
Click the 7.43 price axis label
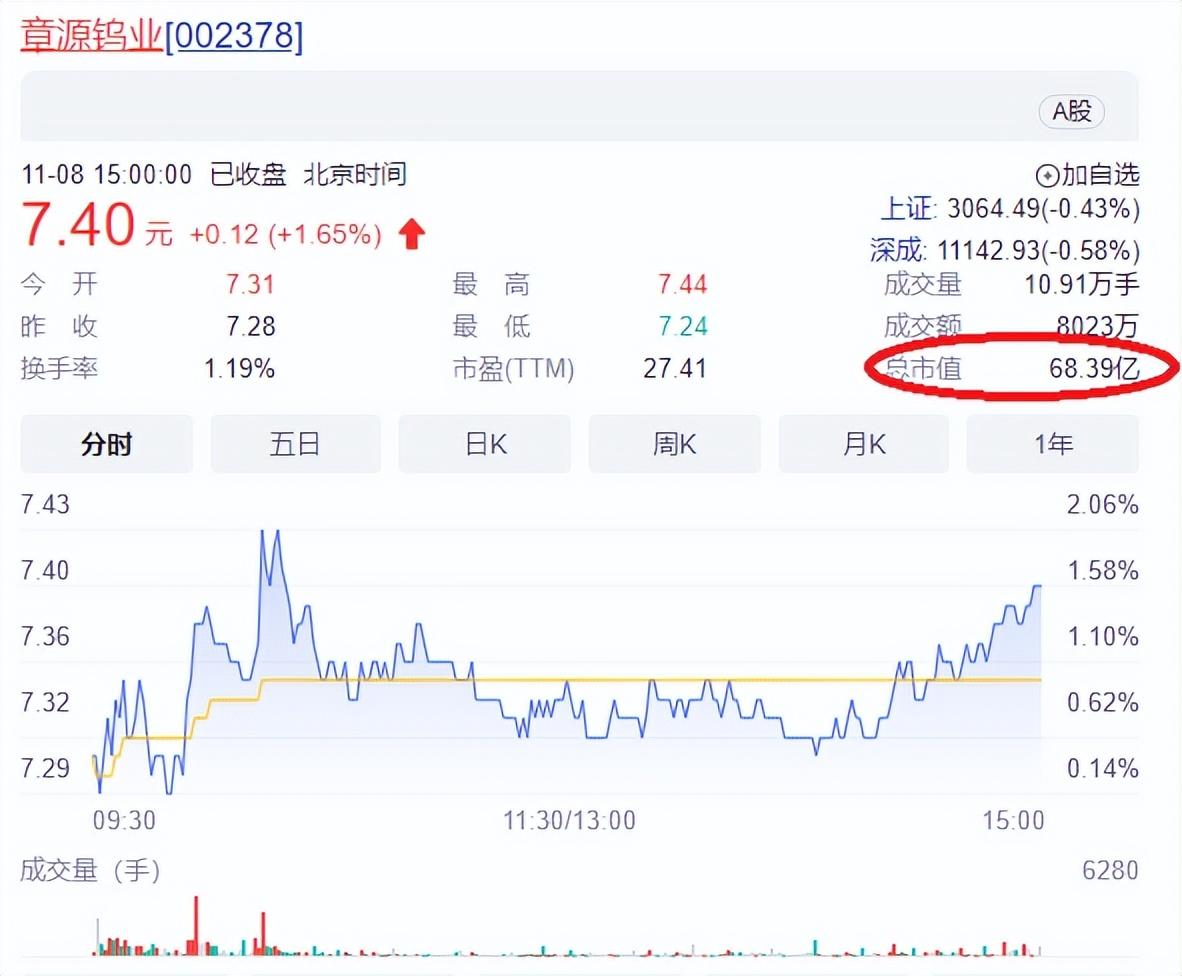(45, 504)
